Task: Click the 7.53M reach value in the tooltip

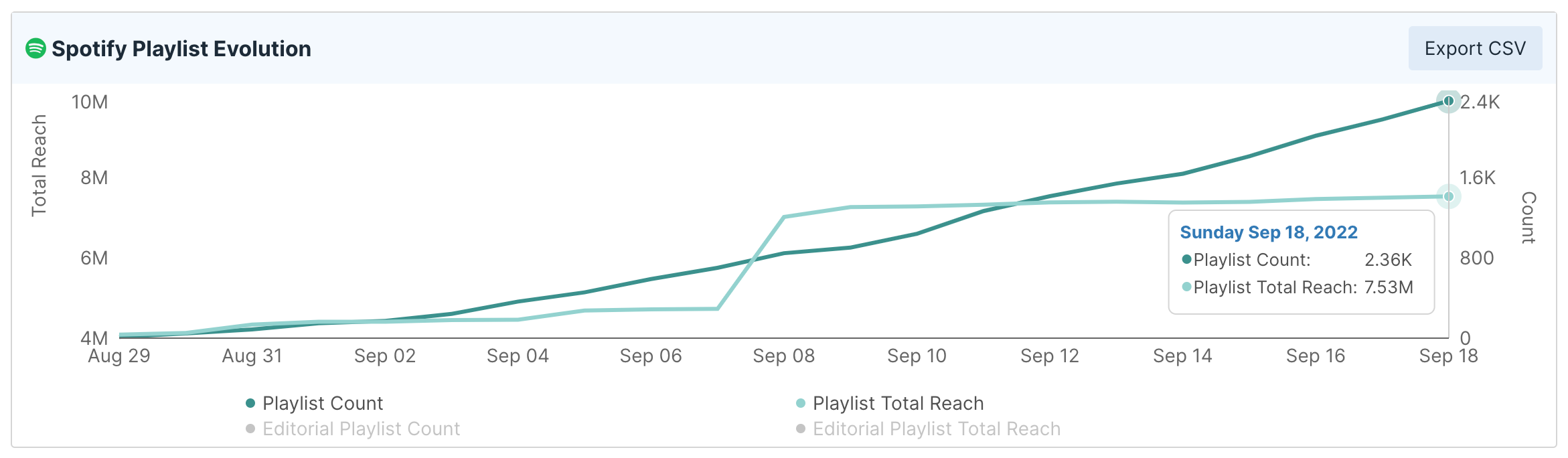Action: [1388, 287]
